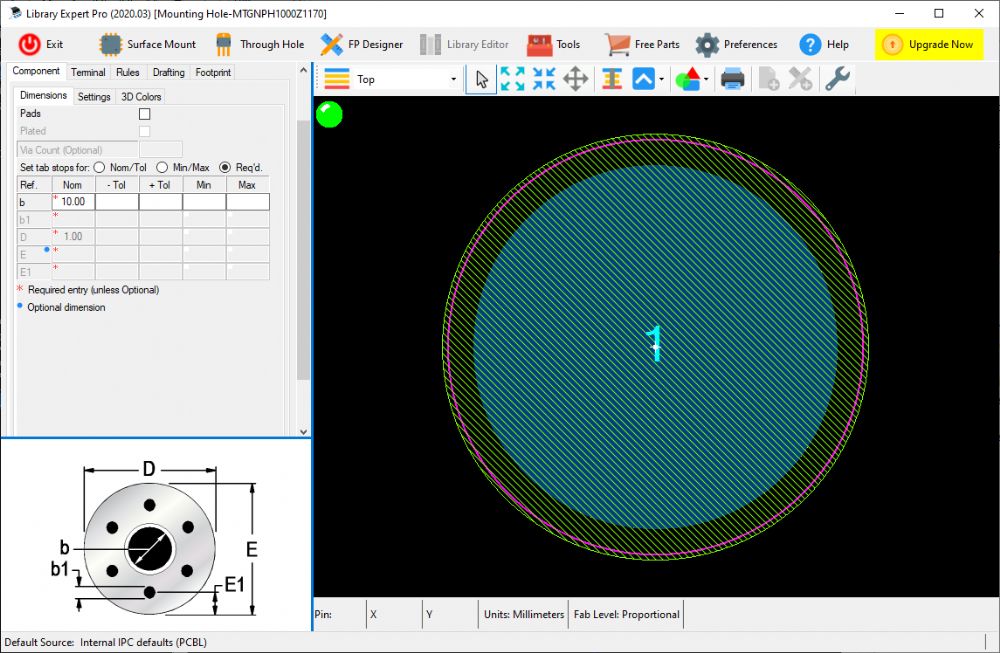Click 'Fab Level: Proportional' status entry
1000x653 pixels.
coord(626,614)
